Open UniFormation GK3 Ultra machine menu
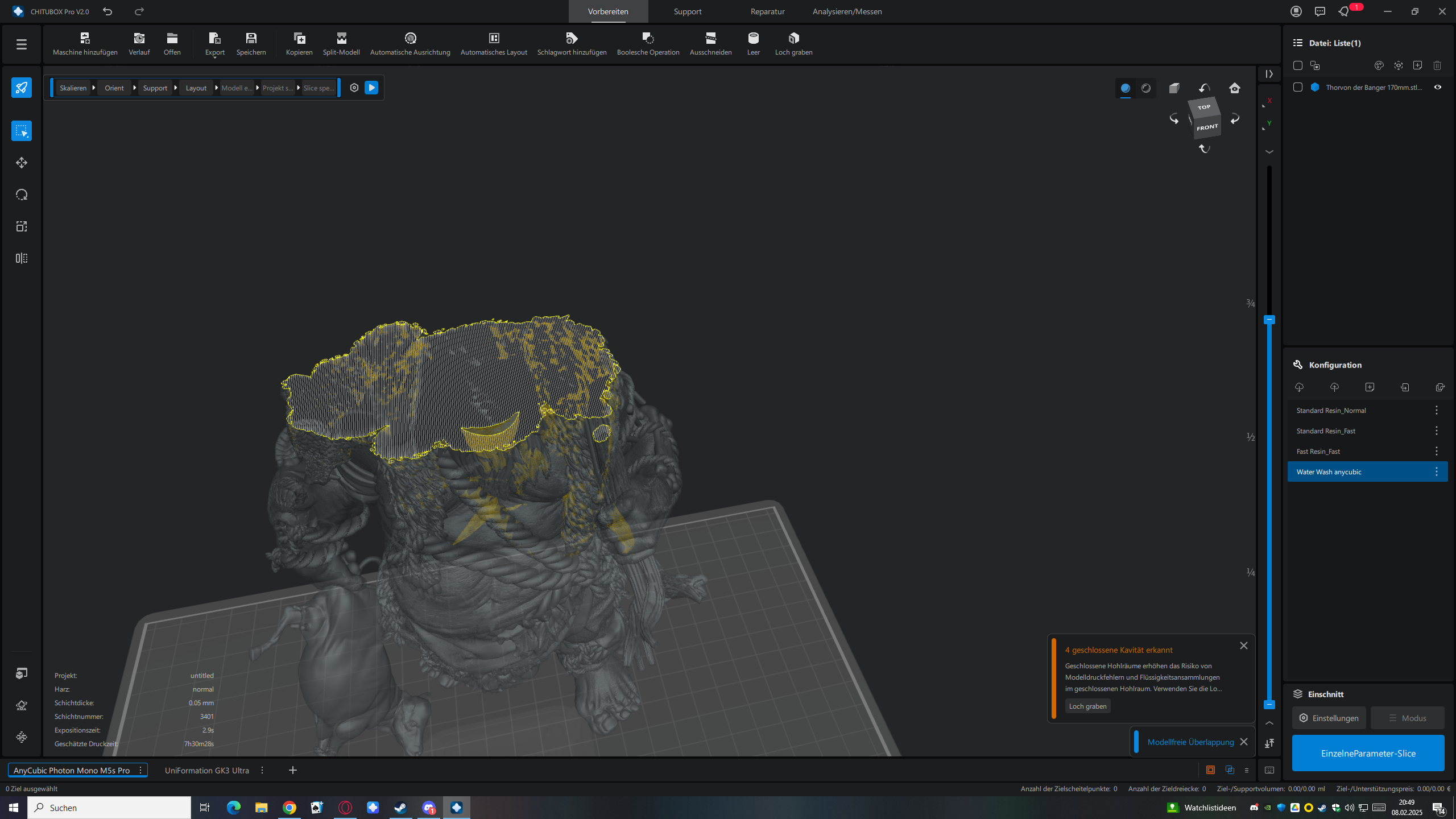1456x819 pixels. [262, 770]
